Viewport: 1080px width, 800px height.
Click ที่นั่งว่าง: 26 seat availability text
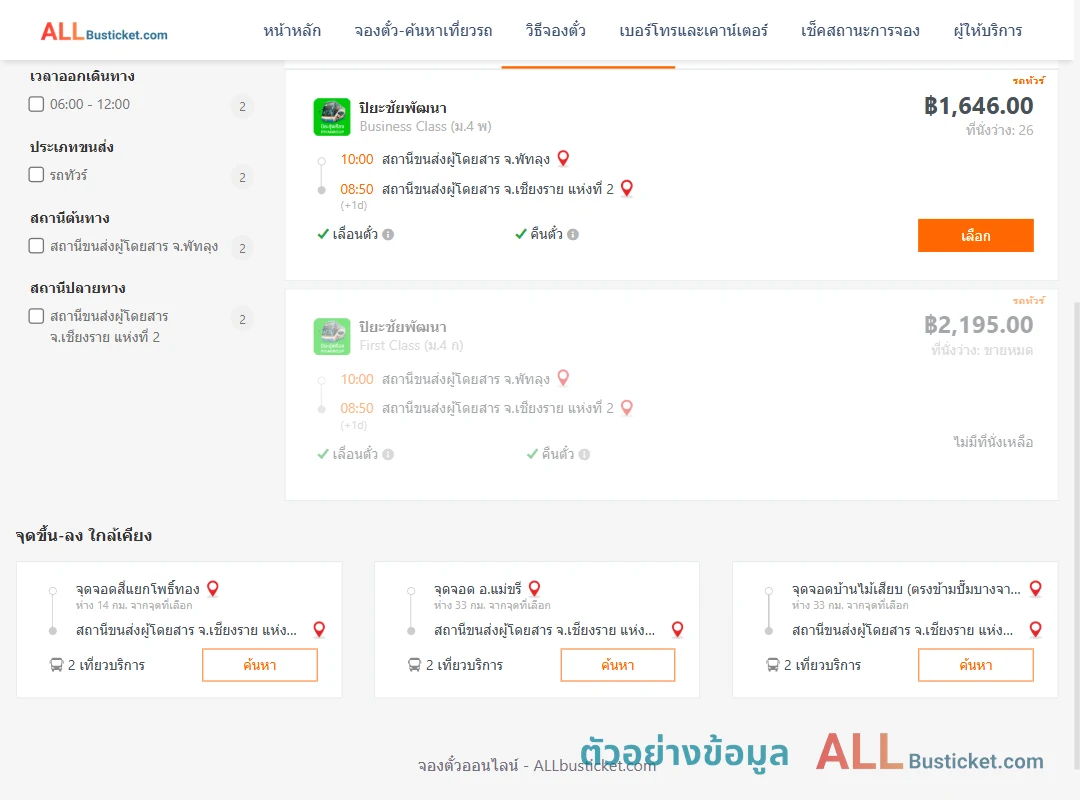coord(999,130)
